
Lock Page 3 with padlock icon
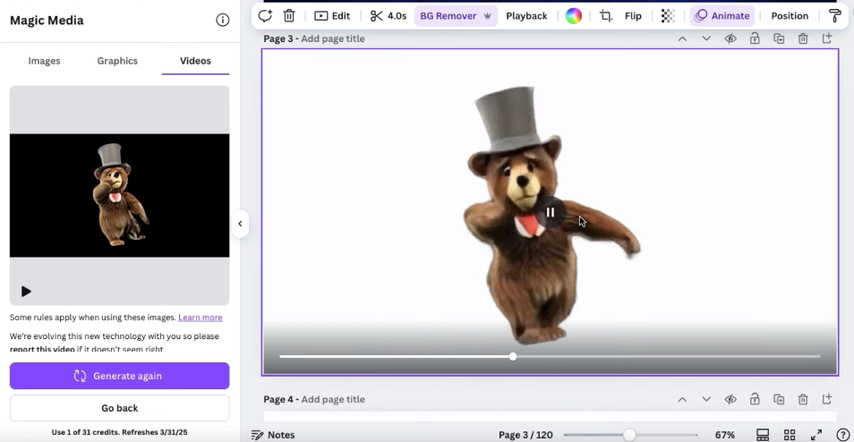tap(754, 39)
